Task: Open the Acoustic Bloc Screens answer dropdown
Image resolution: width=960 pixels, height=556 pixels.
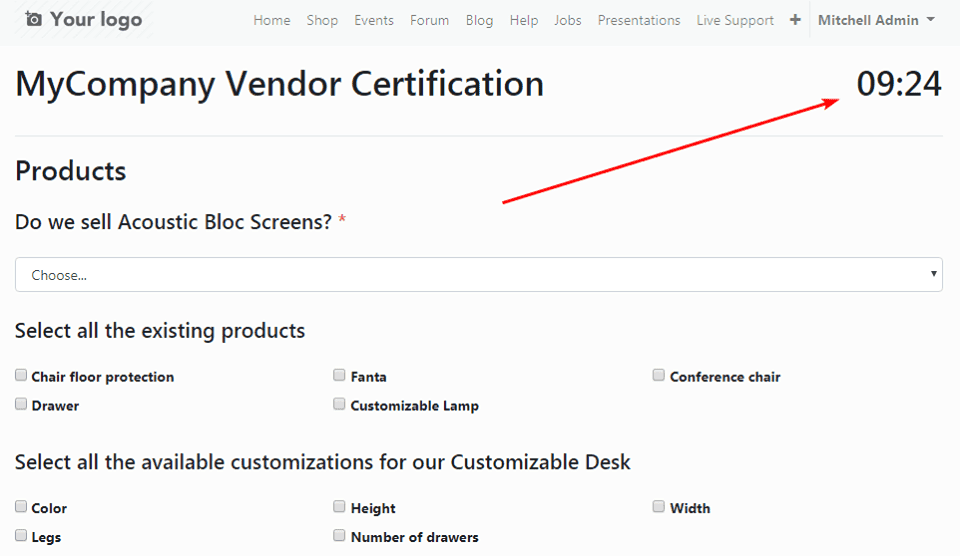Action: (x=479, y=274)
